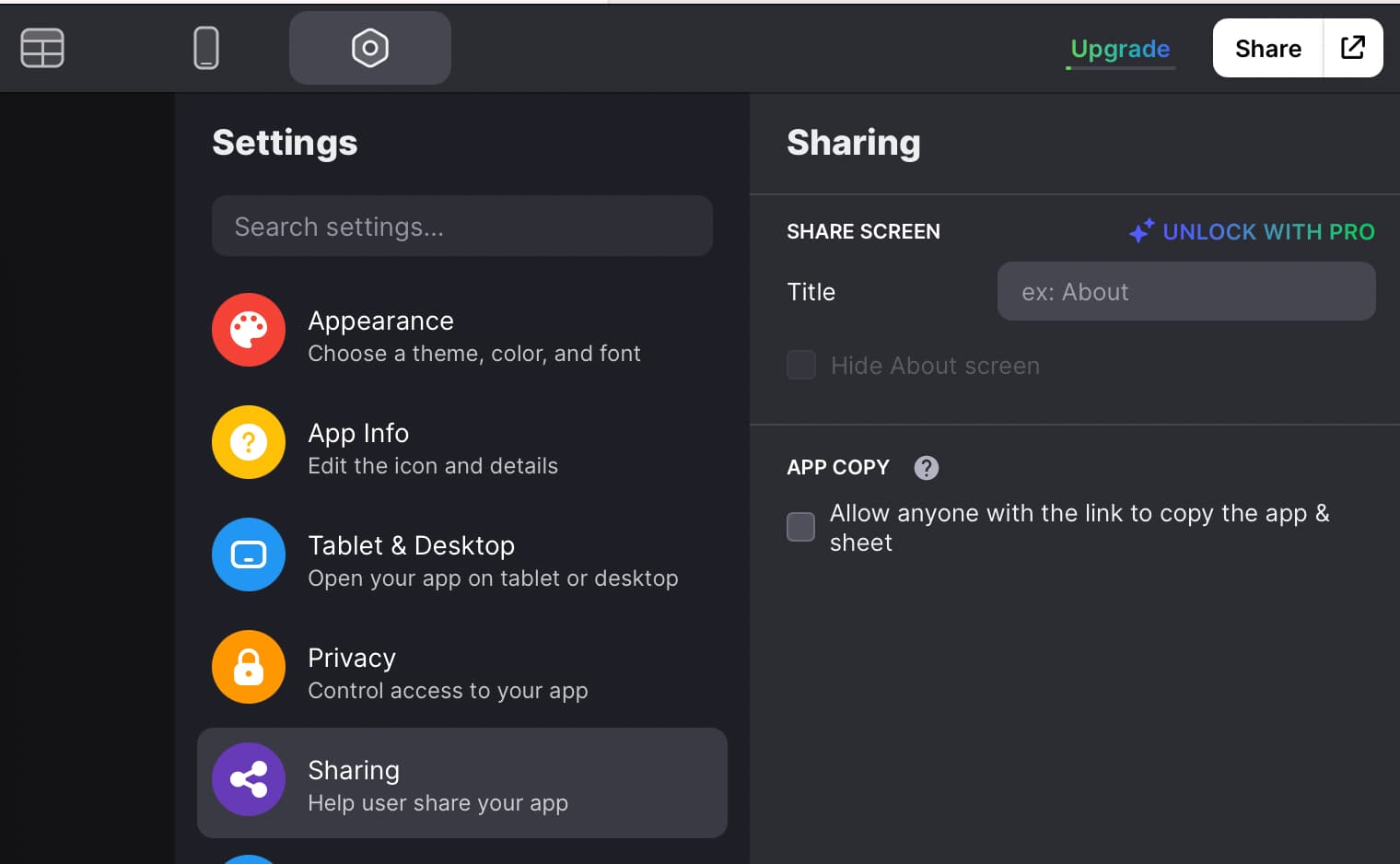Image resolution: width=1400 pixels, height=864 pixels.
Task: Click the orange Privacy lock icon
Action: tap(249, 667)
